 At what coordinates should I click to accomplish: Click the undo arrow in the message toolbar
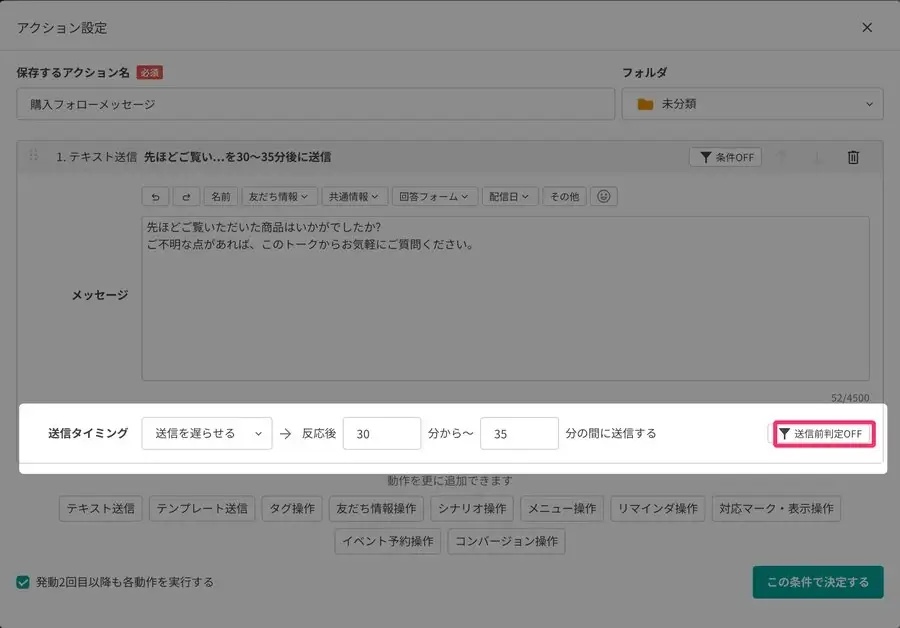tap(155, 196)
